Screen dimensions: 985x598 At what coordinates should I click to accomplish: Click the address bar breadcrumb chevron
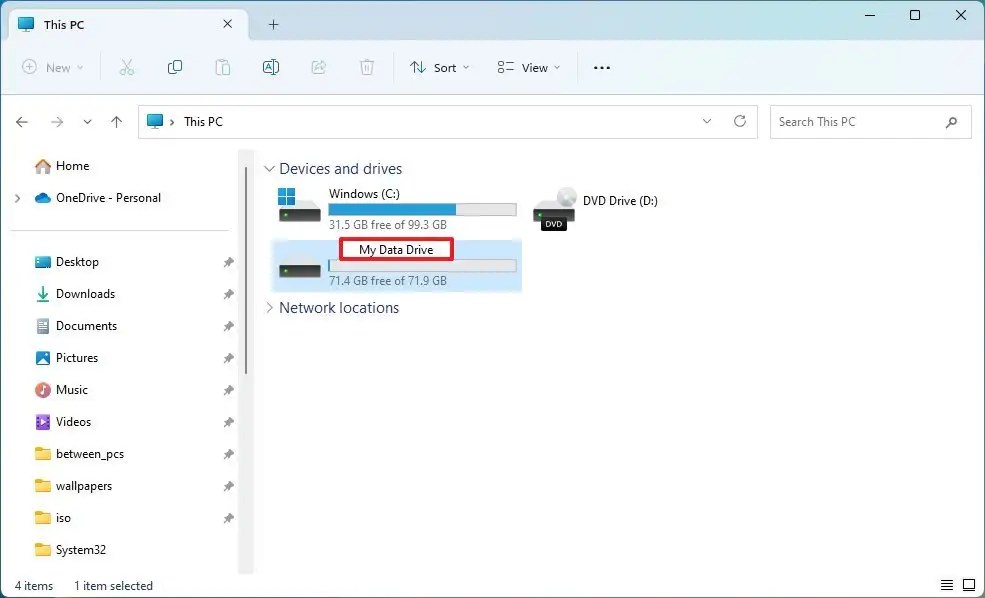[x=172, y=122]
